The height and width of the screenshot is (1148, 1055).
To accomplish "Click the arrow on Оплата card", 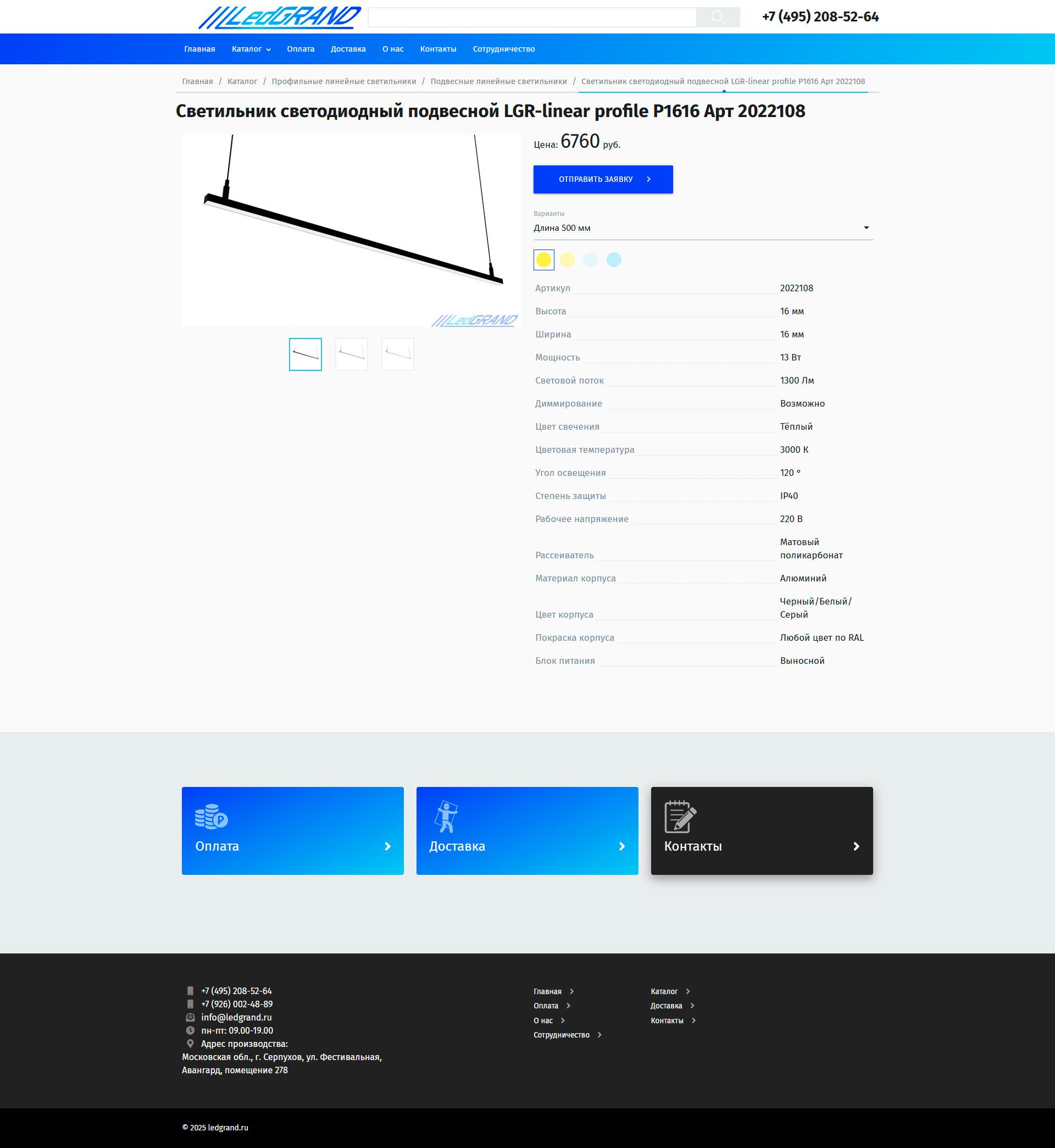I will [387, 846].
